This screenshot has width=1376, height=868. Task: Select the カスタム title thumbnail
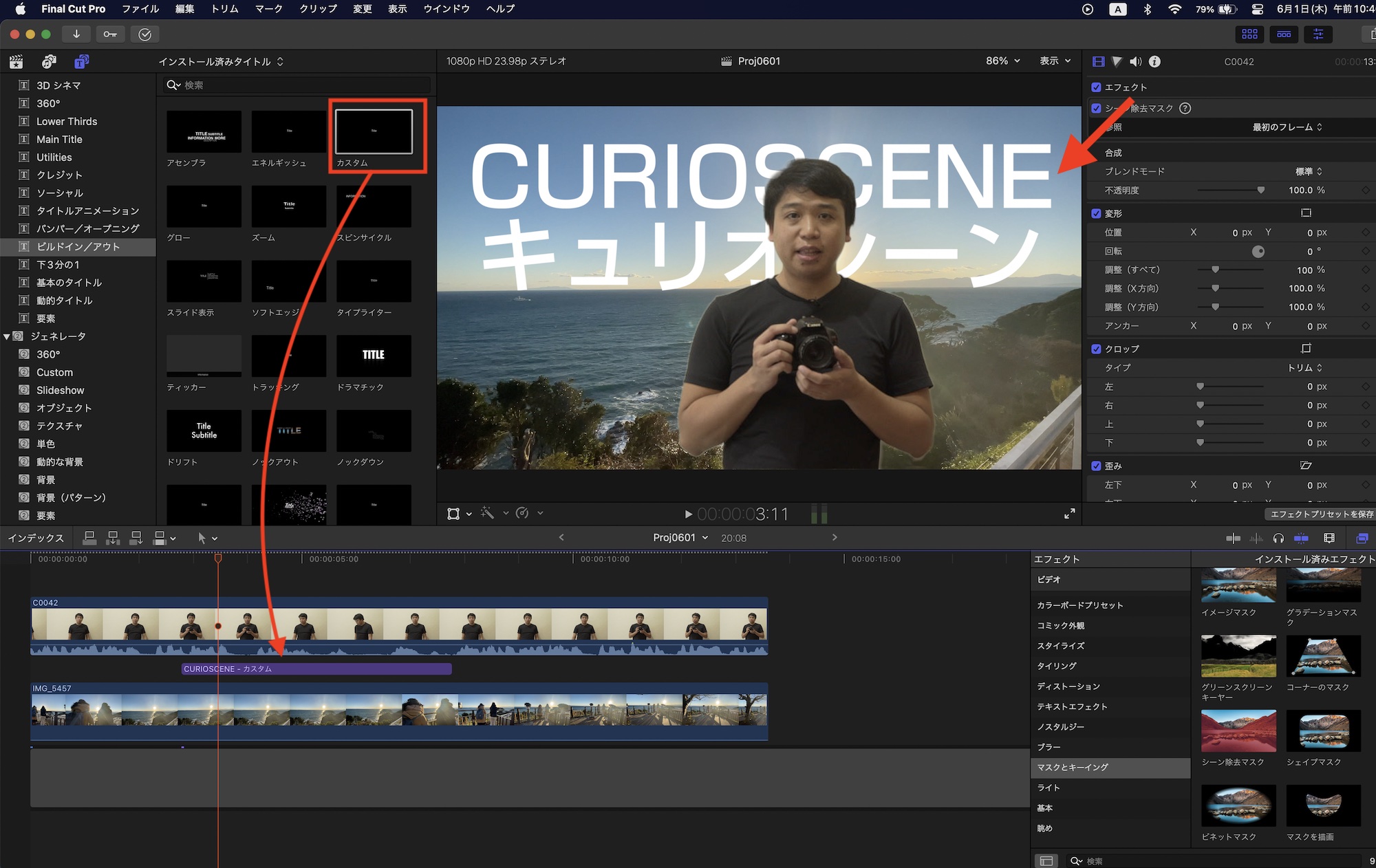point(374,131)
